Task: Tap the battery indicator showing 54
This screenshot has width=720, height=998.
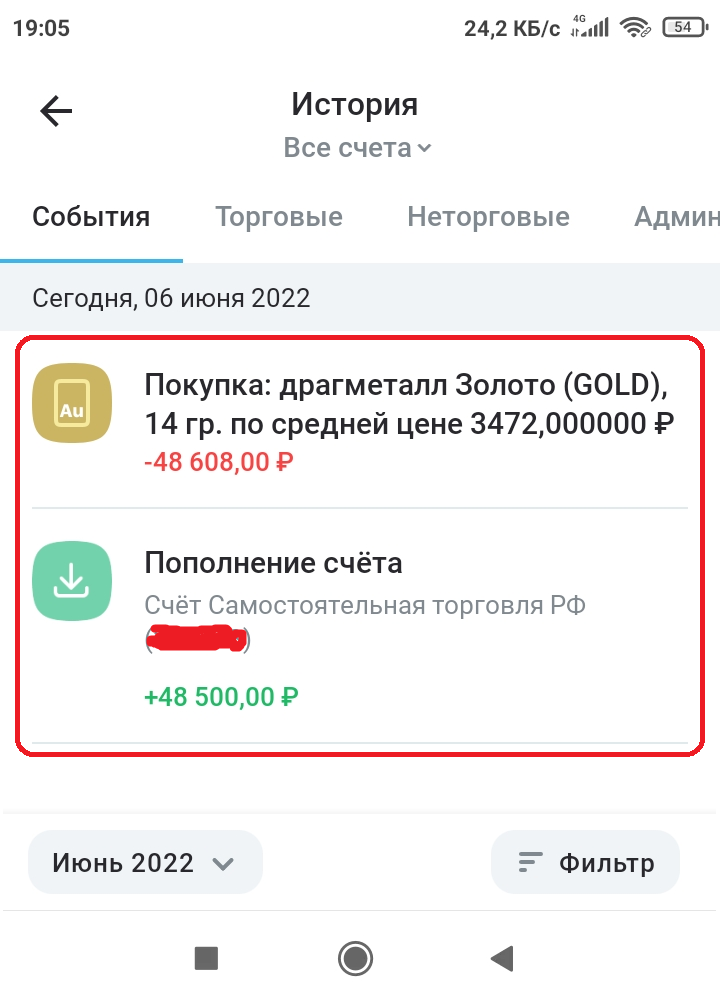Action: click(x=684, y=28)
